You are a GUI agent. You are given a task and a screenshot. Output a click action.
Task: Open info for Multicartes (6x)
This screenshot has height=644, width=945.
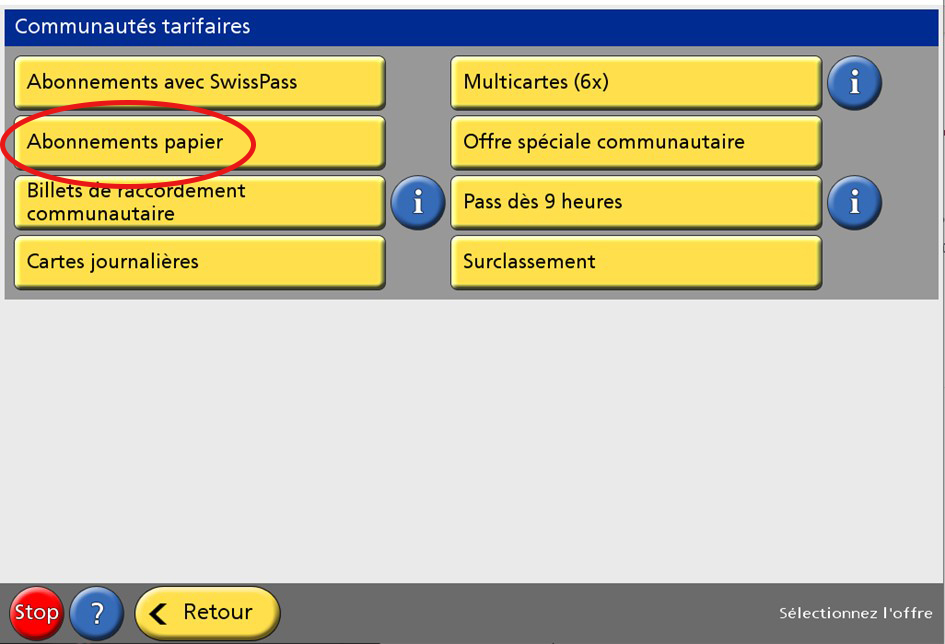click(x=854, y=83)
